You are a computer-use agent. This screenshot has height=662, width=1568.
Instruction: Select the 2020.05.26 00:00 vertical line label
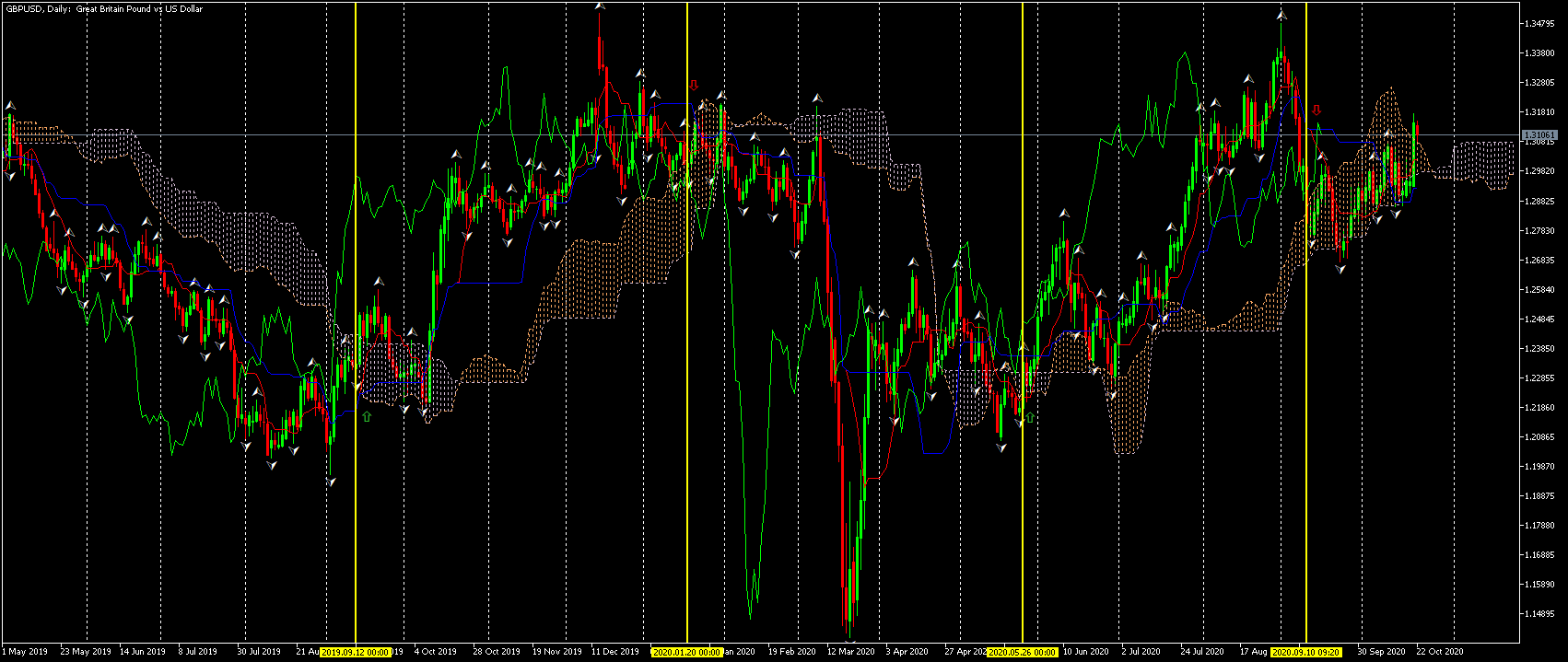click(1022, 652)
